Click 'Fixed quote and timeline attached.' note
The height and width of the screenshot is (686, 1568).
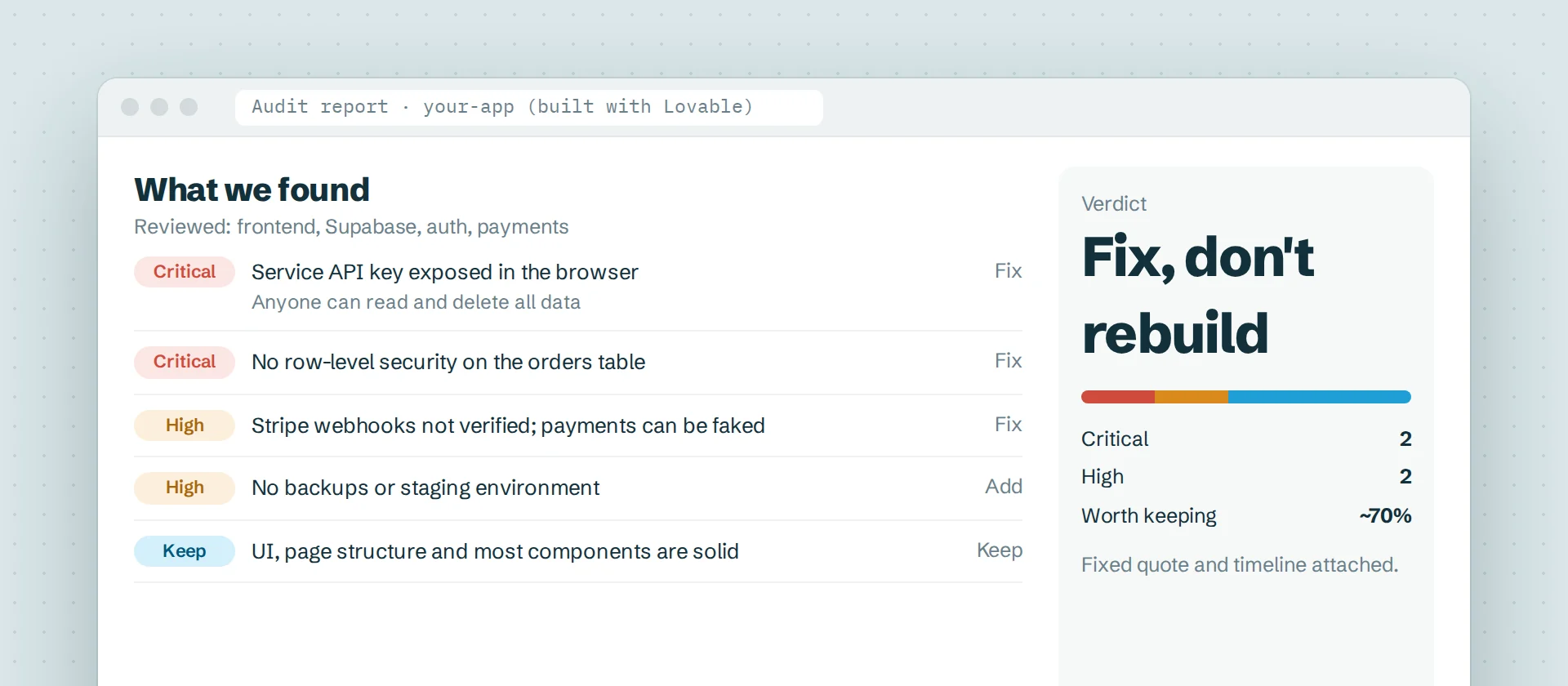coord(1240,565)
